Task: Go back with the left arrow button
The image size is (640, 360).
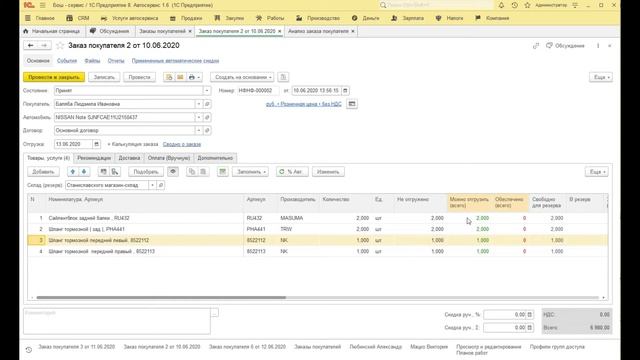Action: point(30,46)
